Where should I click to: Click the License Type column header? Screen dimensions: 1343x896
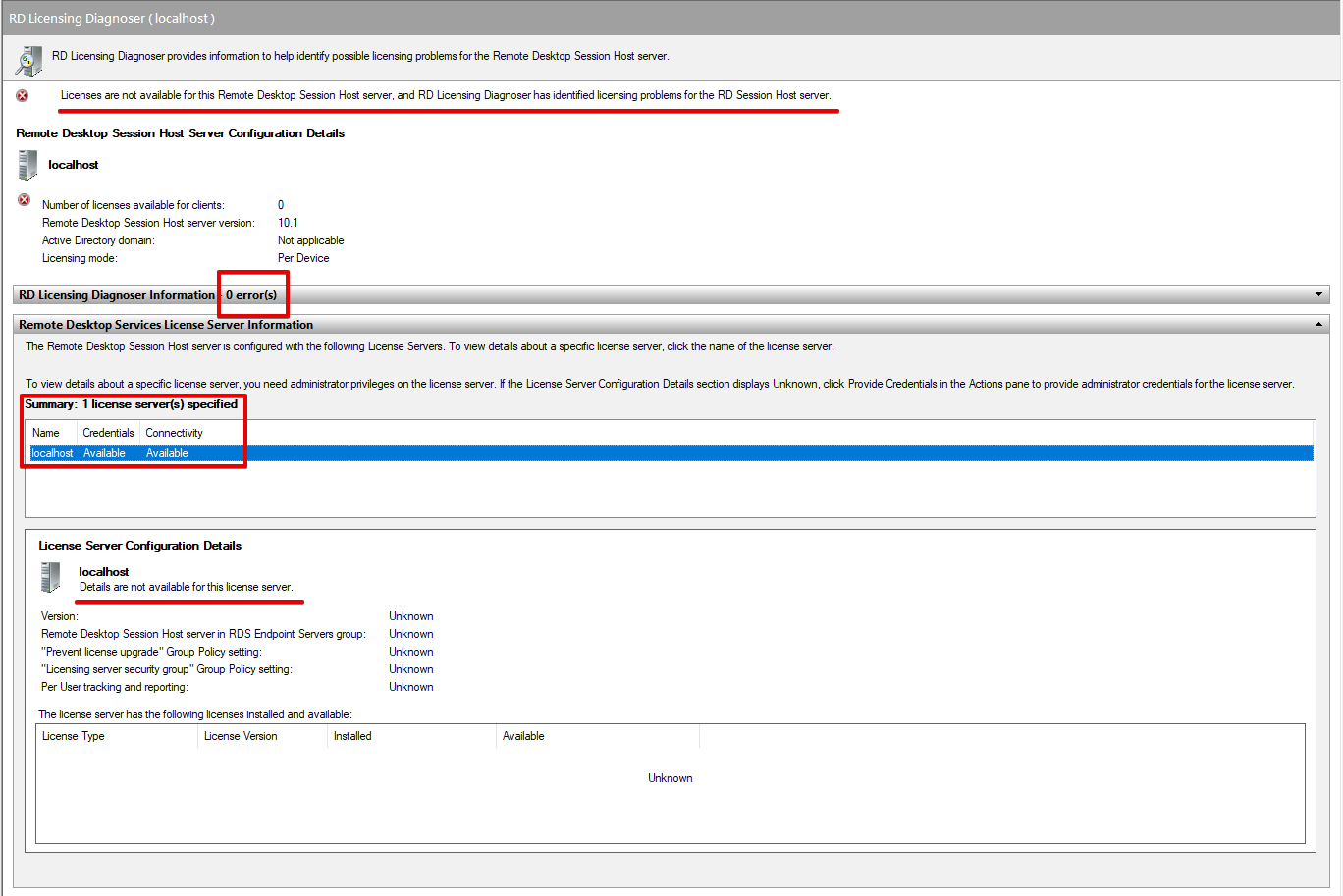(74, 736)
